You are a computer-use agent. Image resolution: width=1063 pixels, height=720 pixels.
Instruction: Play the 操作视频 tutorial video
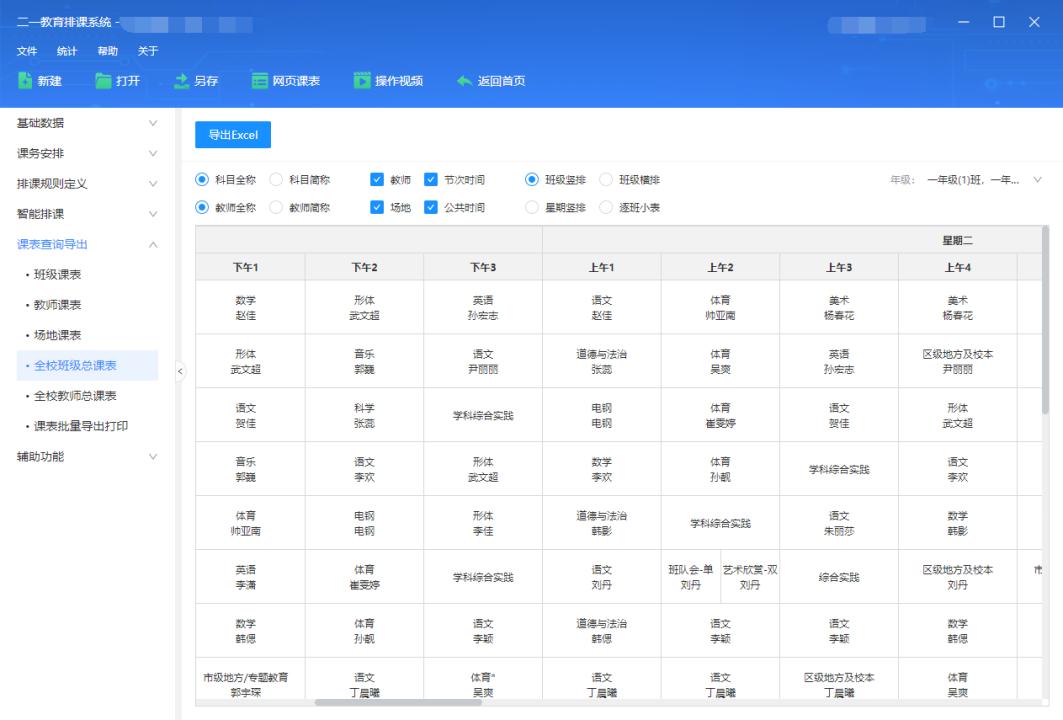(x=388, y=82)
